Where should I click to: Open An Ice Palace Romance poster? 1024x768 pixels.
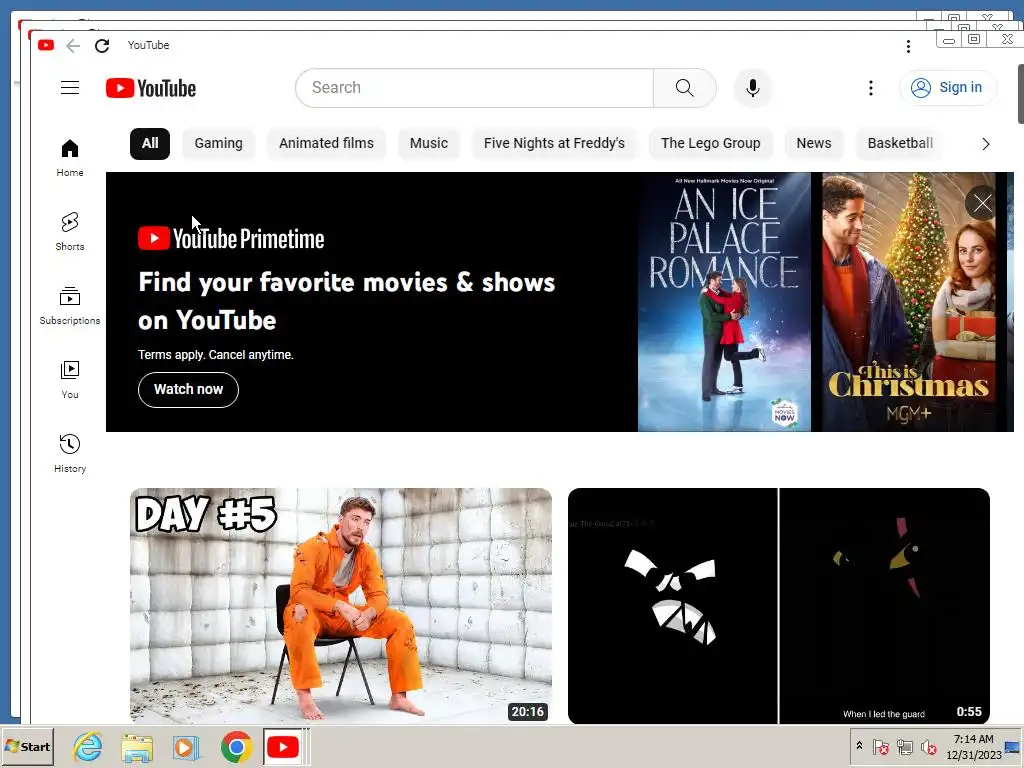[x=724, y=302]
